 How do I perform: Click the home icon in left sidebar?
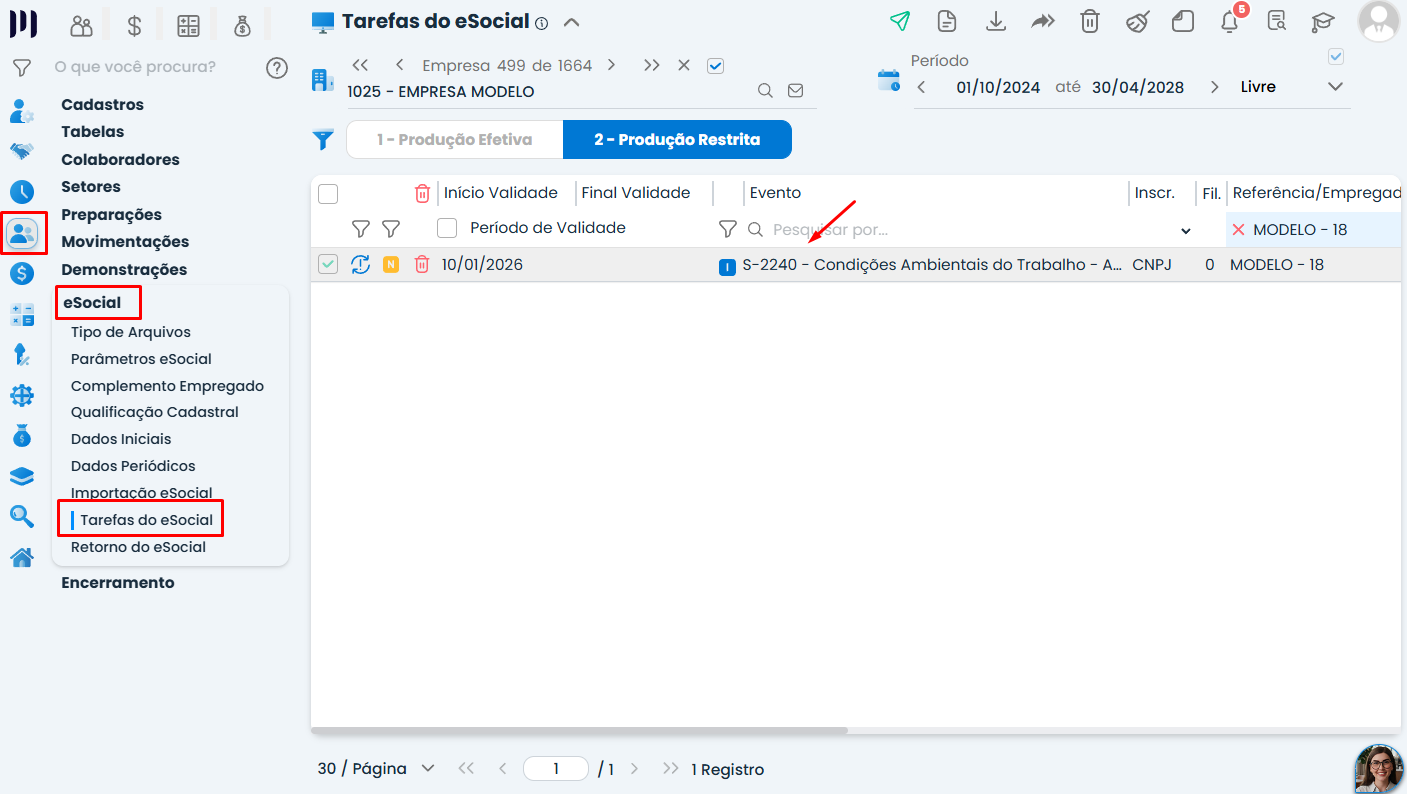pos(22,557)
